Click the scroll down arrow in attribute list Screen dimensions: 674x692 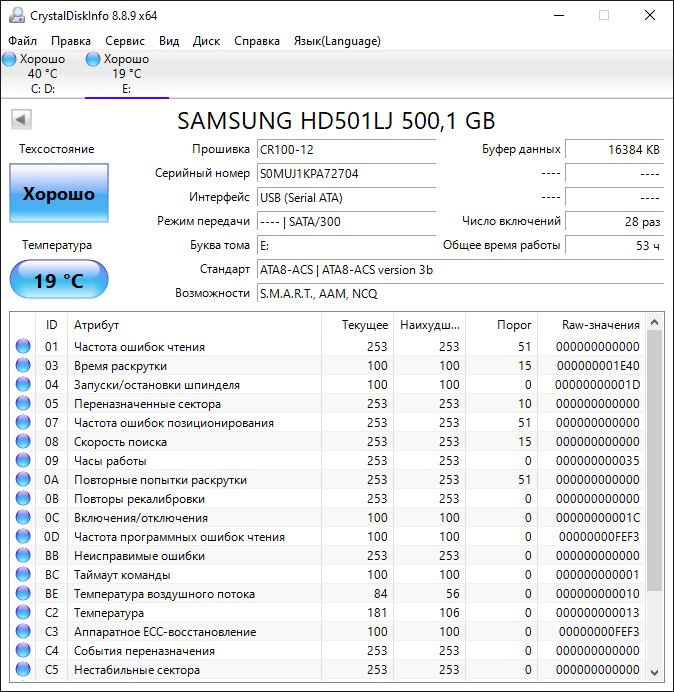click(x=655, y=672)
